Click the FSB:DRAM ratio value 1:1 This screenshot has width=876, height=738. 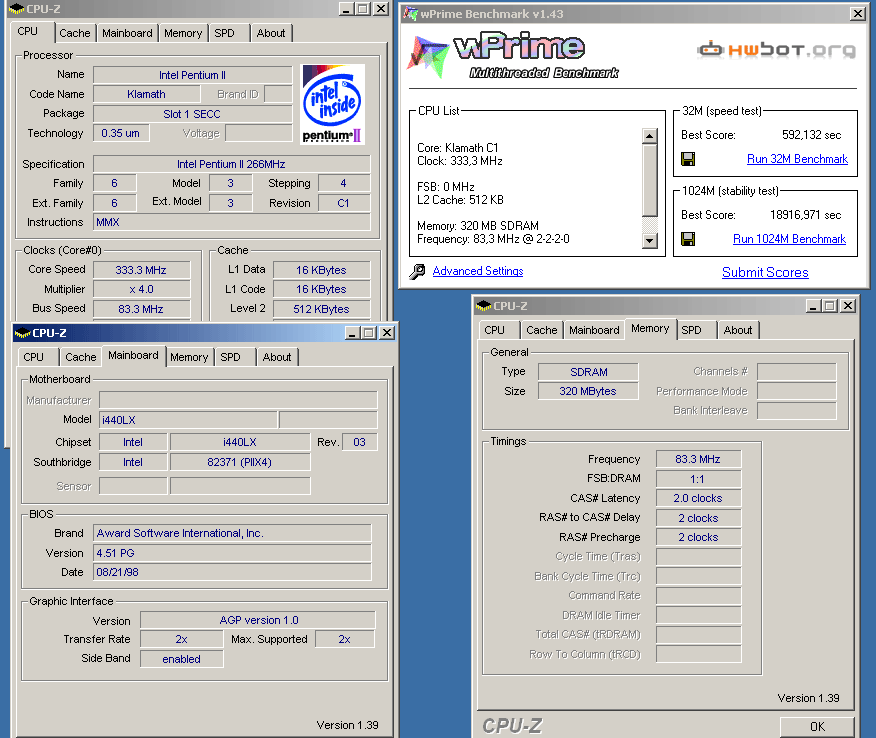pos(698,479)
